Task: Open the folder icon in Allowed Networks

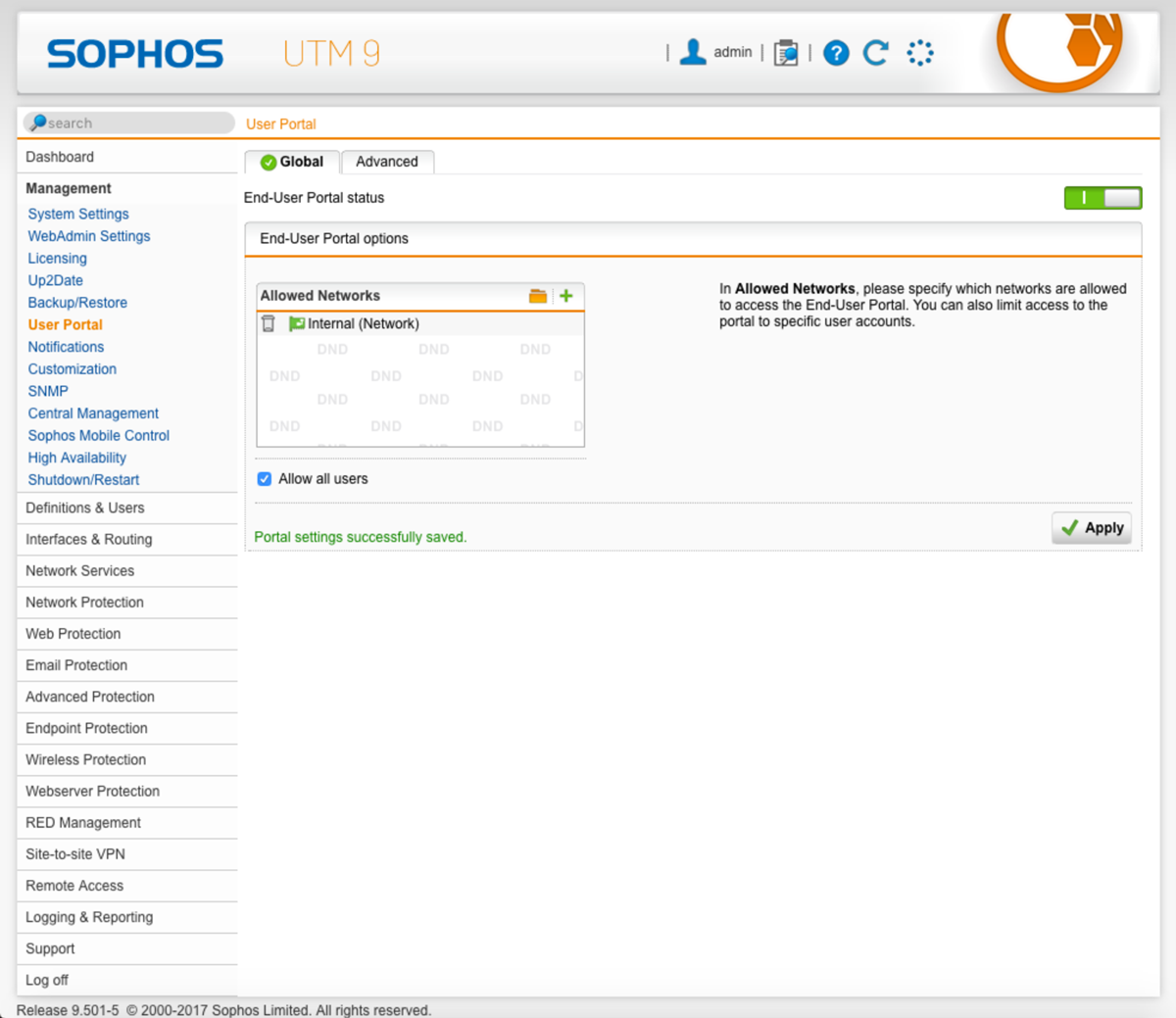Action: 538,296
